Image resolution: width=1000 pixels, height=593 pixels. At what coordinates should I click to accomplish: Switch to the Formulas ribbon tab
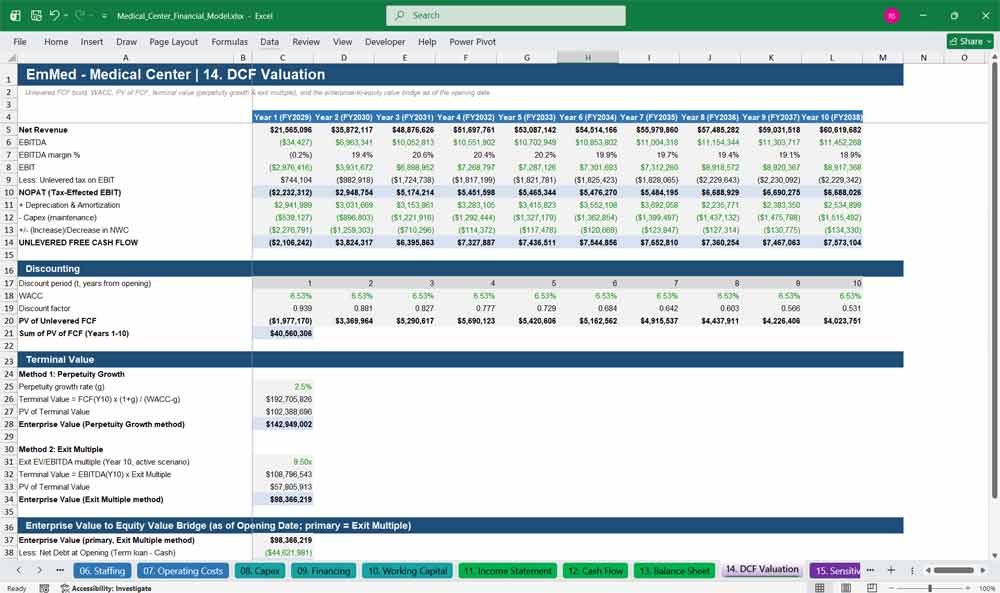230,41
